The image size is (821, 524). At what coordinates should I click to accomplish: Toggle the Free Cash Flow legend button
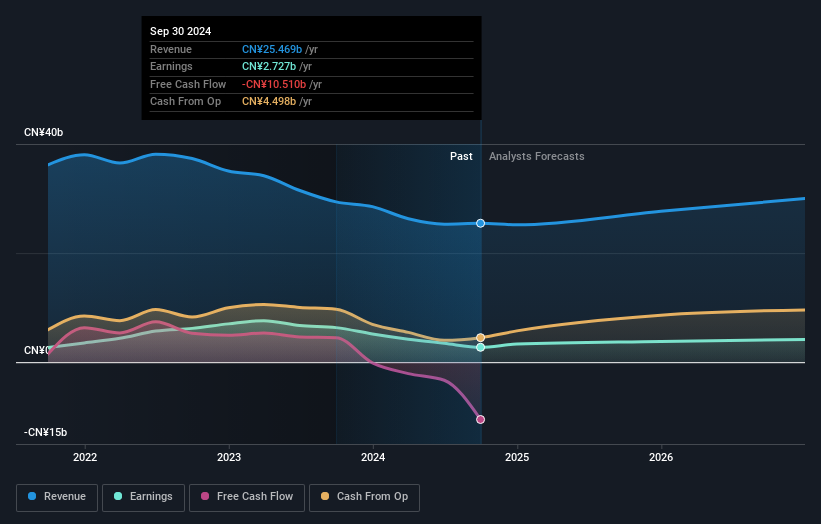coord(247,497)
